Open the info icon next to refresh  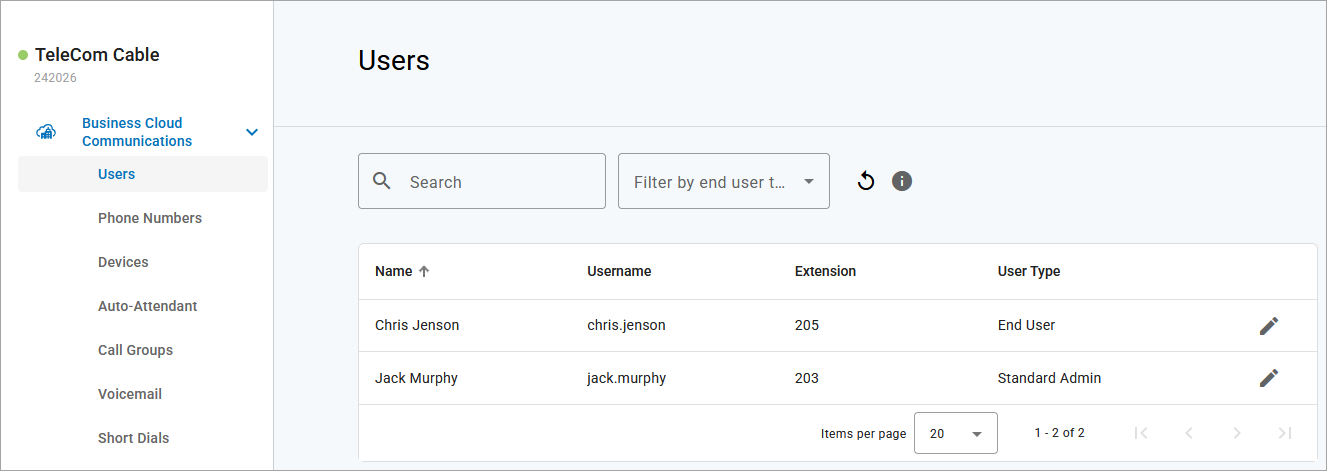pos(902,181)
